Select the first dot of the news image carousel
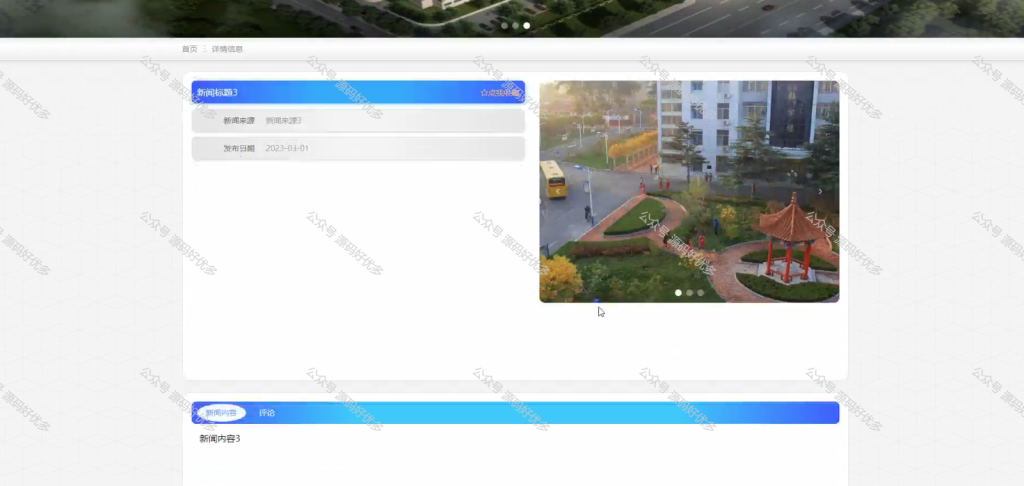Viewport: 1024px width, 486px height. [x=678, y=293]
